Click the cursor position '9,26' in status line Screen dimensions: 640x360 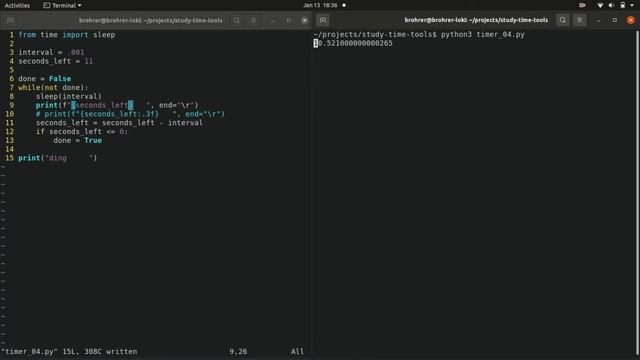(x=238, y=351)
